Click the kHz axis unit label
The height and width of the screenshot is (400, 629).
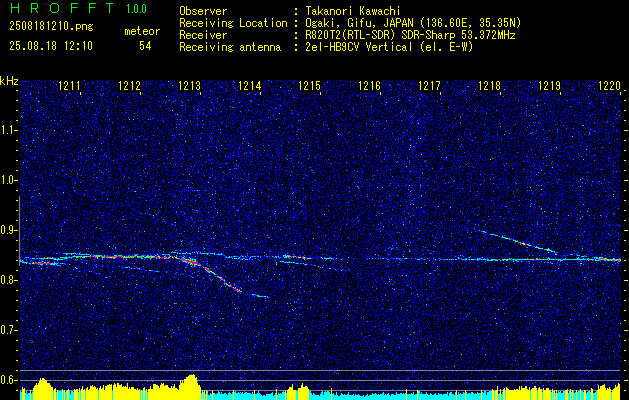9,81
